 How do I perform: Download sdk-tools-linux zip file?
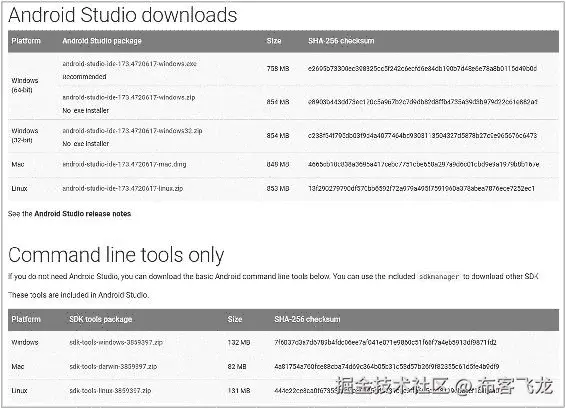[110, 390]
